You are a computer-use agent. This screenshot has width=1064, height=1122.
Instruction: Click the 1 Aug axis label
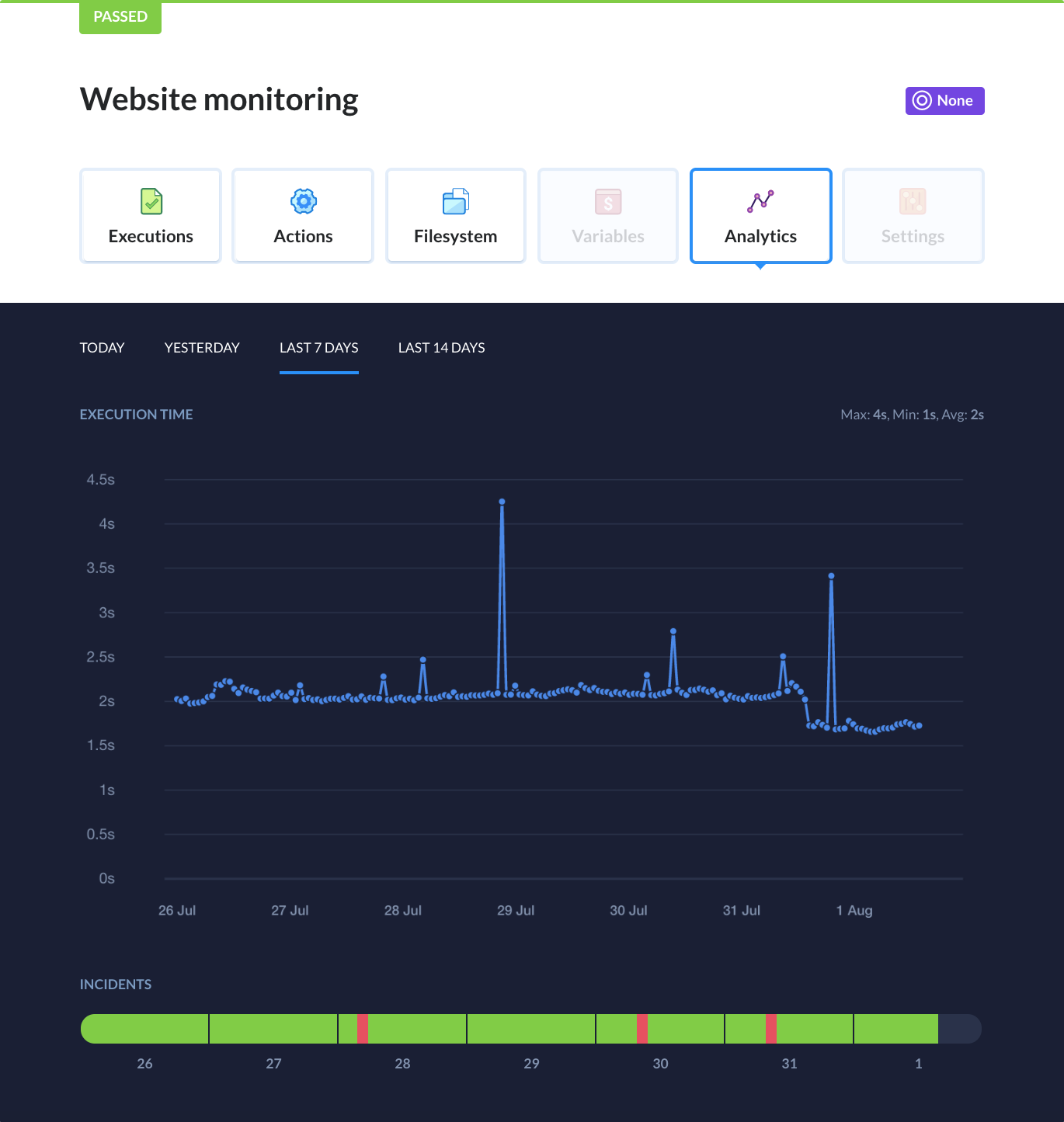854,910
